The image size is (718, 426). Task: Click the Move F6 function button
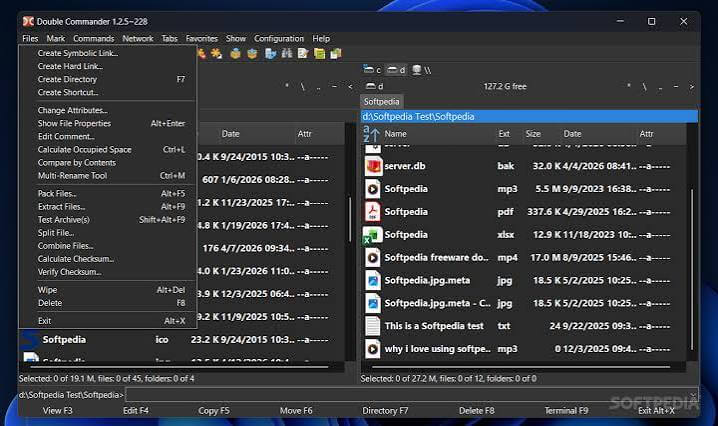296,410
